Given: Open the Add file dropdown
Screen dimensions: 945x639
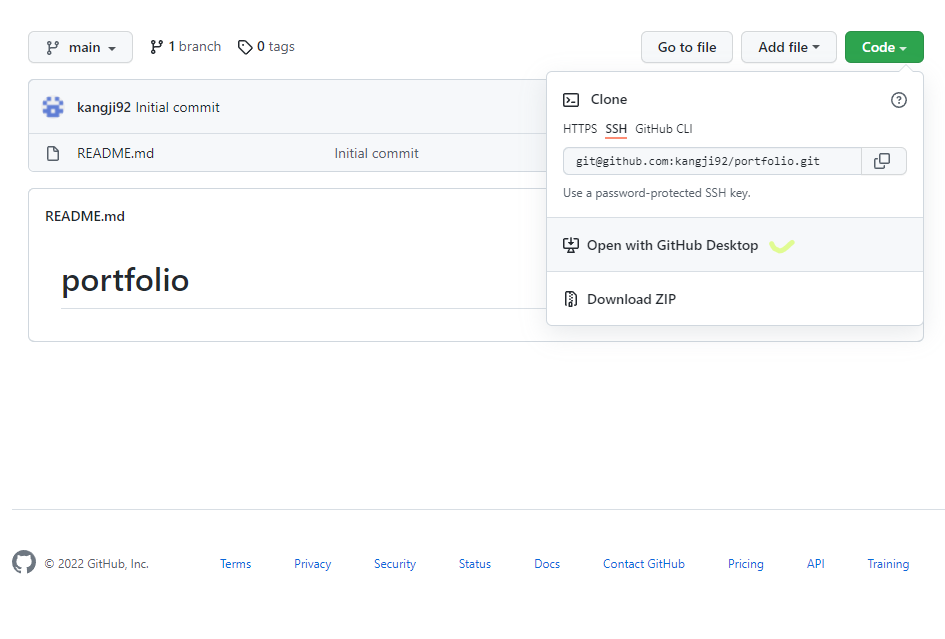Looking at the screenshot, I should click(788, 47).
